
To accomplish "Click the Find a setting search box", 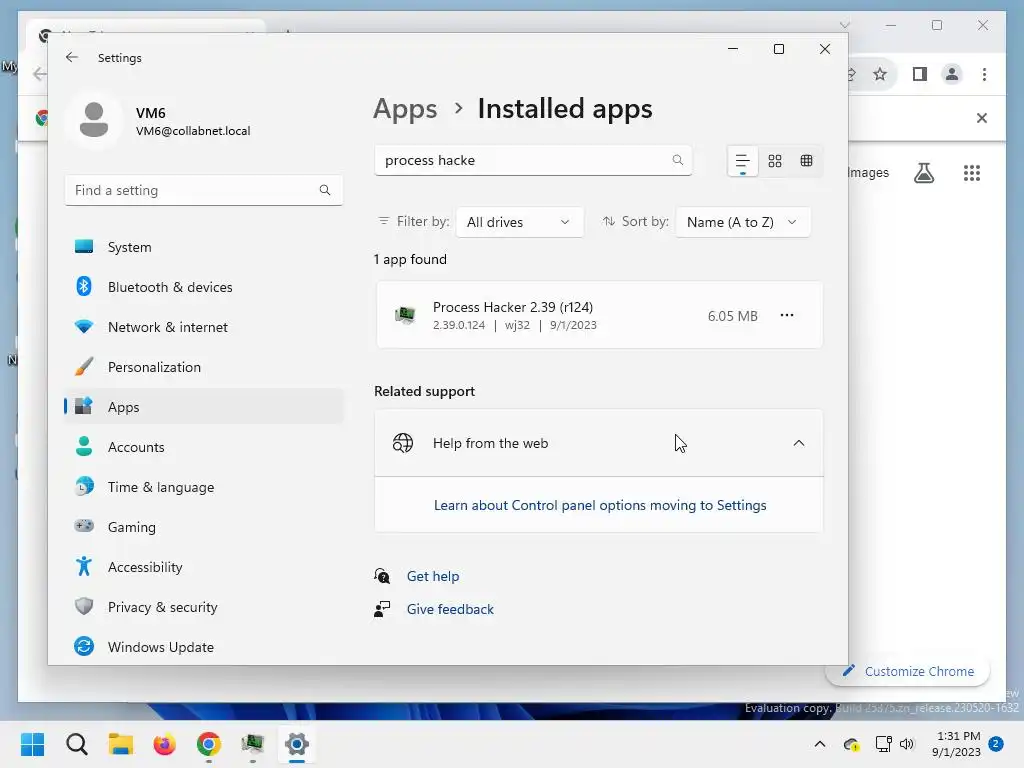I will click(x=204, y=190).
